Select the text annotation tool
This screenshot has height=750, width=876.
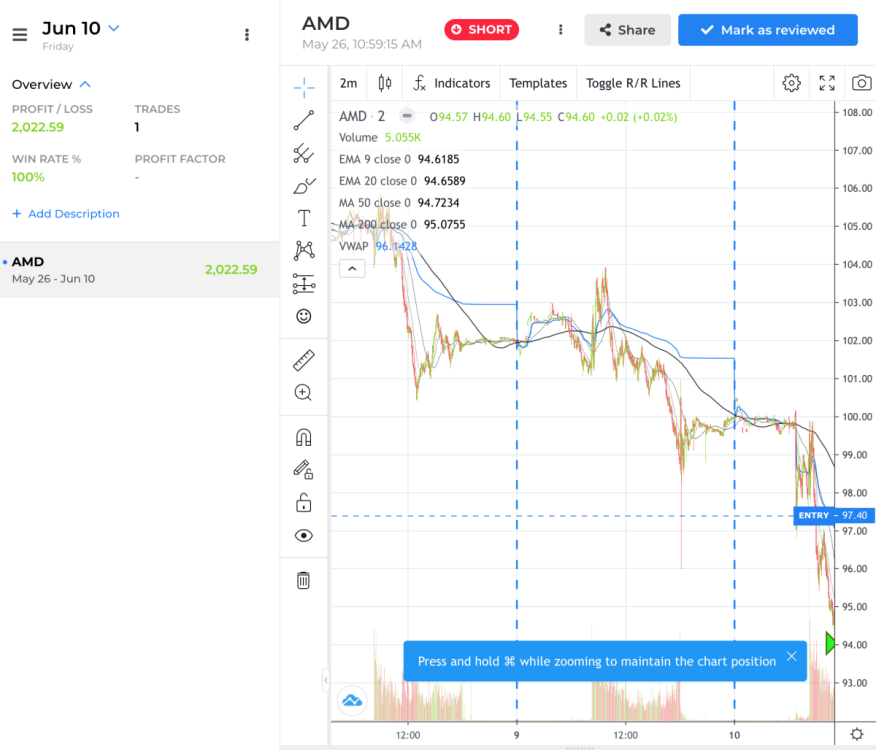304,218
